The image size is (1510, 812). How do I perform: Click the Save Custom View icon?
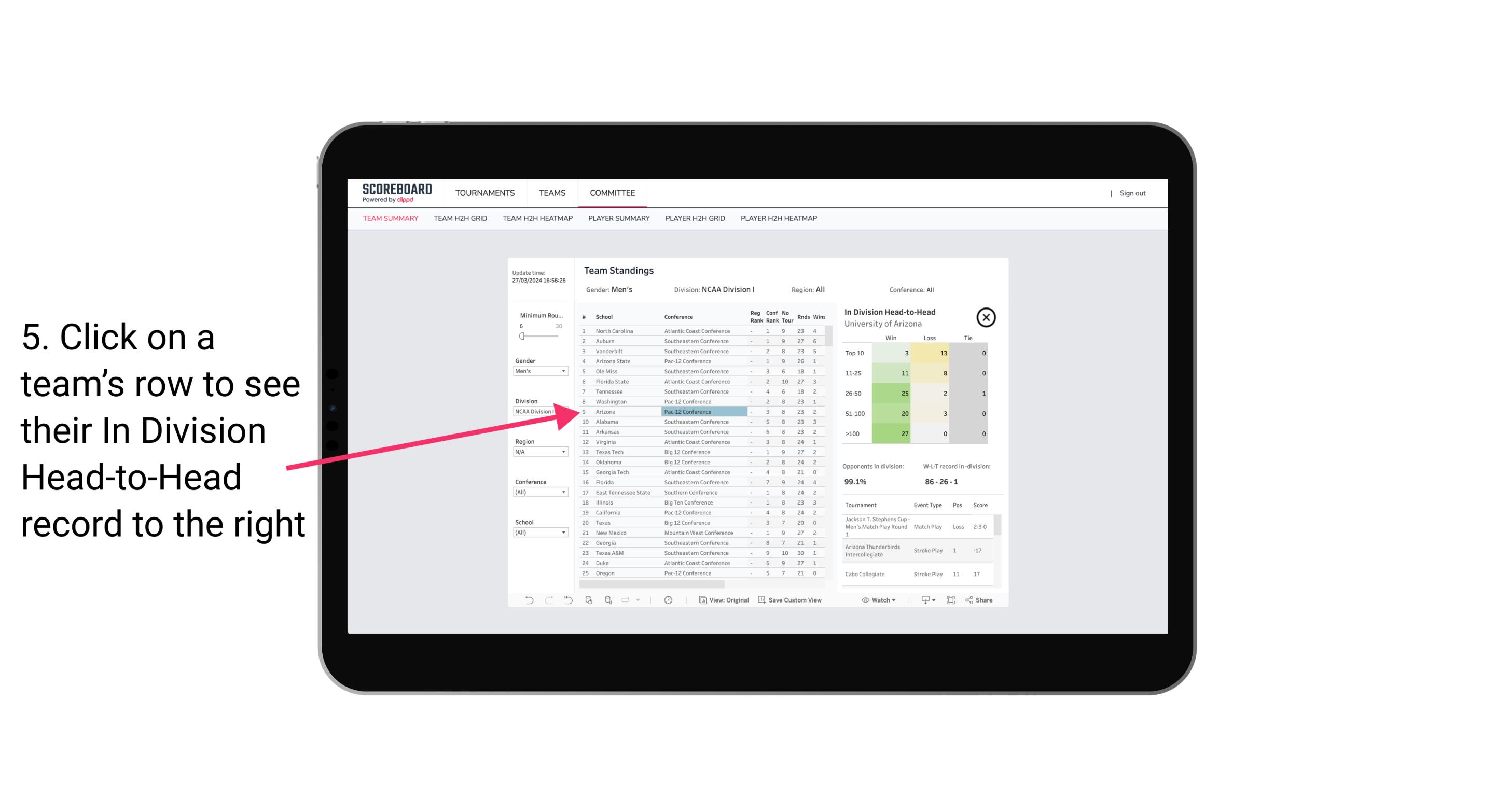(761, 600)
